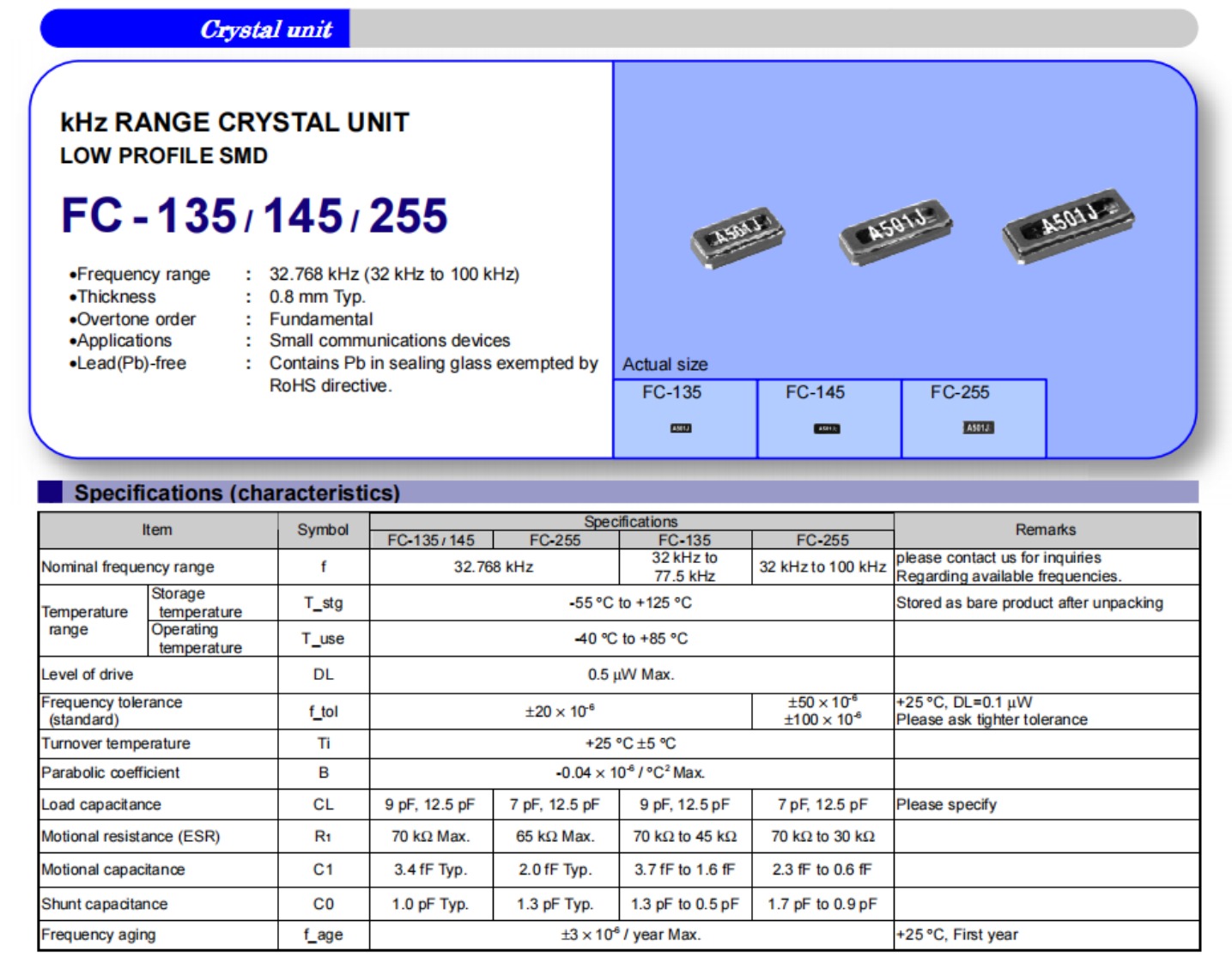Click the Level of drive row label
Image resolution: width=1232 pixels, height=957 pixels.
click(x=88, y=675)
